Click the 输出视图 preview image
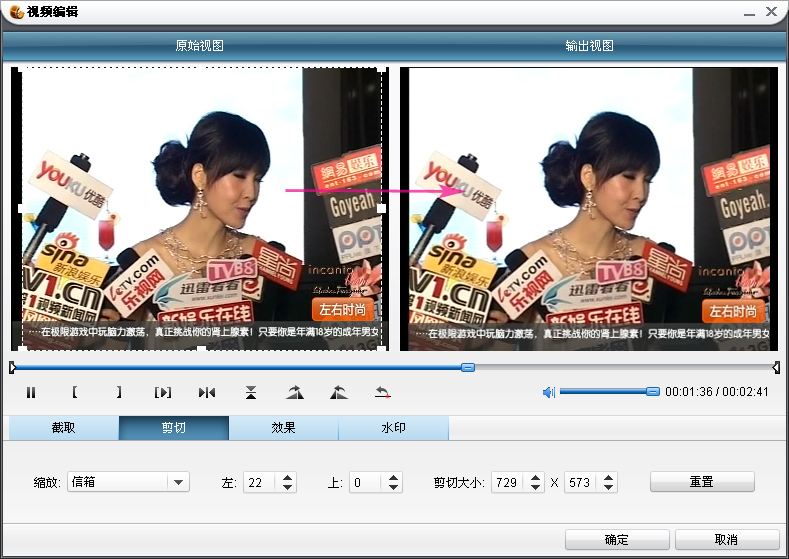Viewport: 789px width, 559px height. tap(589, 209)
